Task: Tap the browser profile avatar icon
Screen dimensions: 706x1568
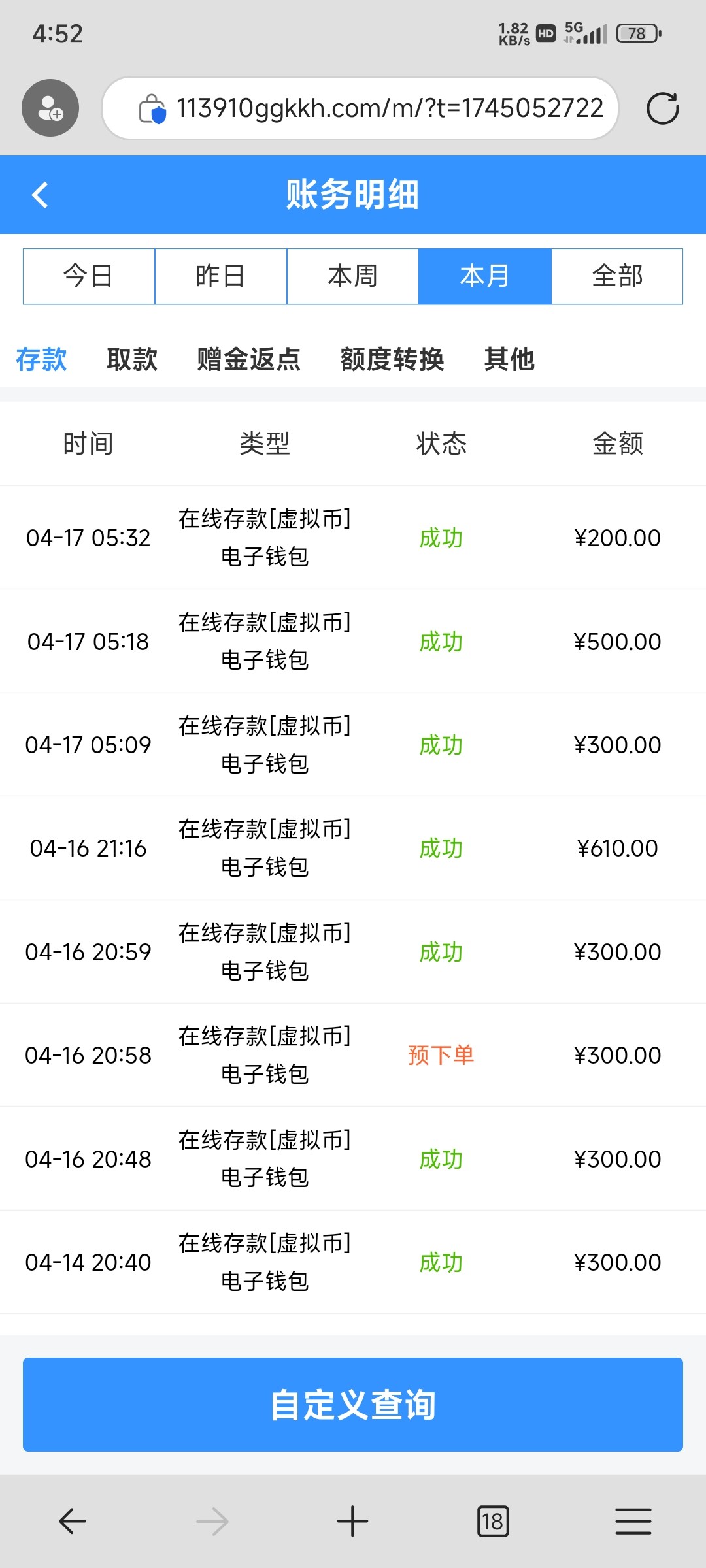Action: [x=50, y=108]
